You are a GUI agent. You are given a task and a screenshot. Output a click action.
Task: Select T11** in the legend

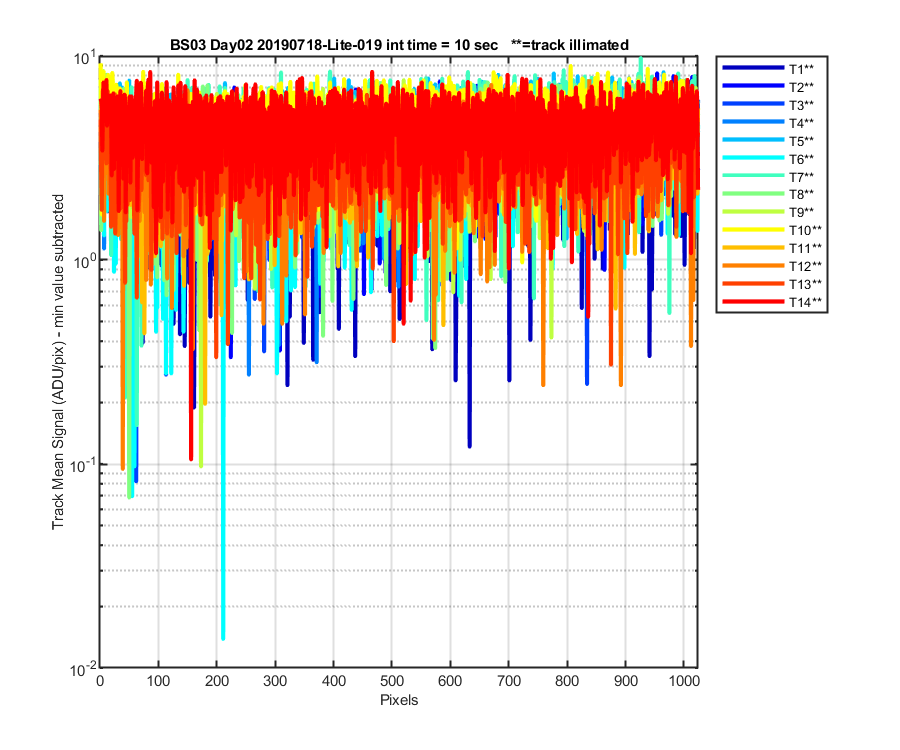click(772, 248)
